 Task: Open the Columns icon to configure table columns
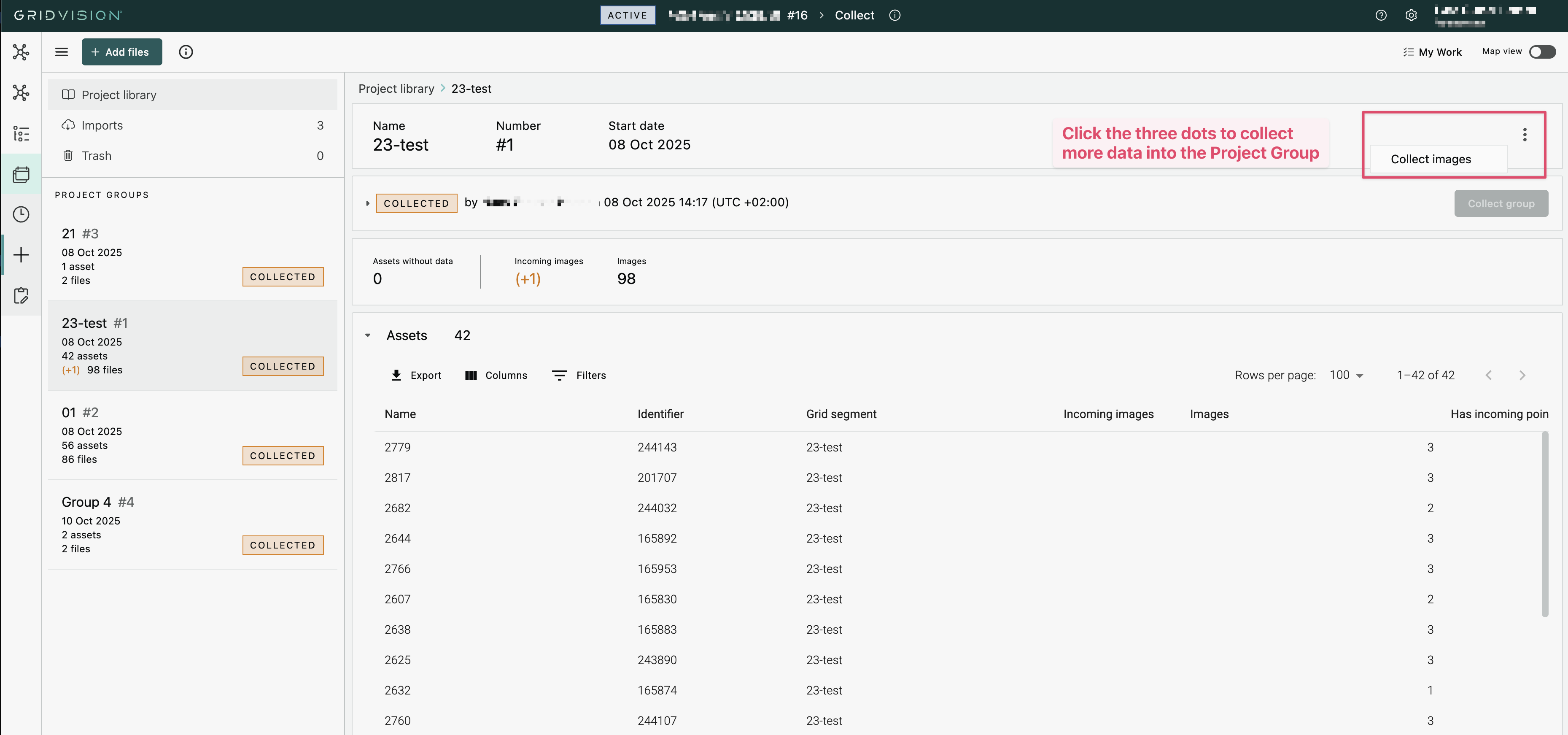pos(471,375)
